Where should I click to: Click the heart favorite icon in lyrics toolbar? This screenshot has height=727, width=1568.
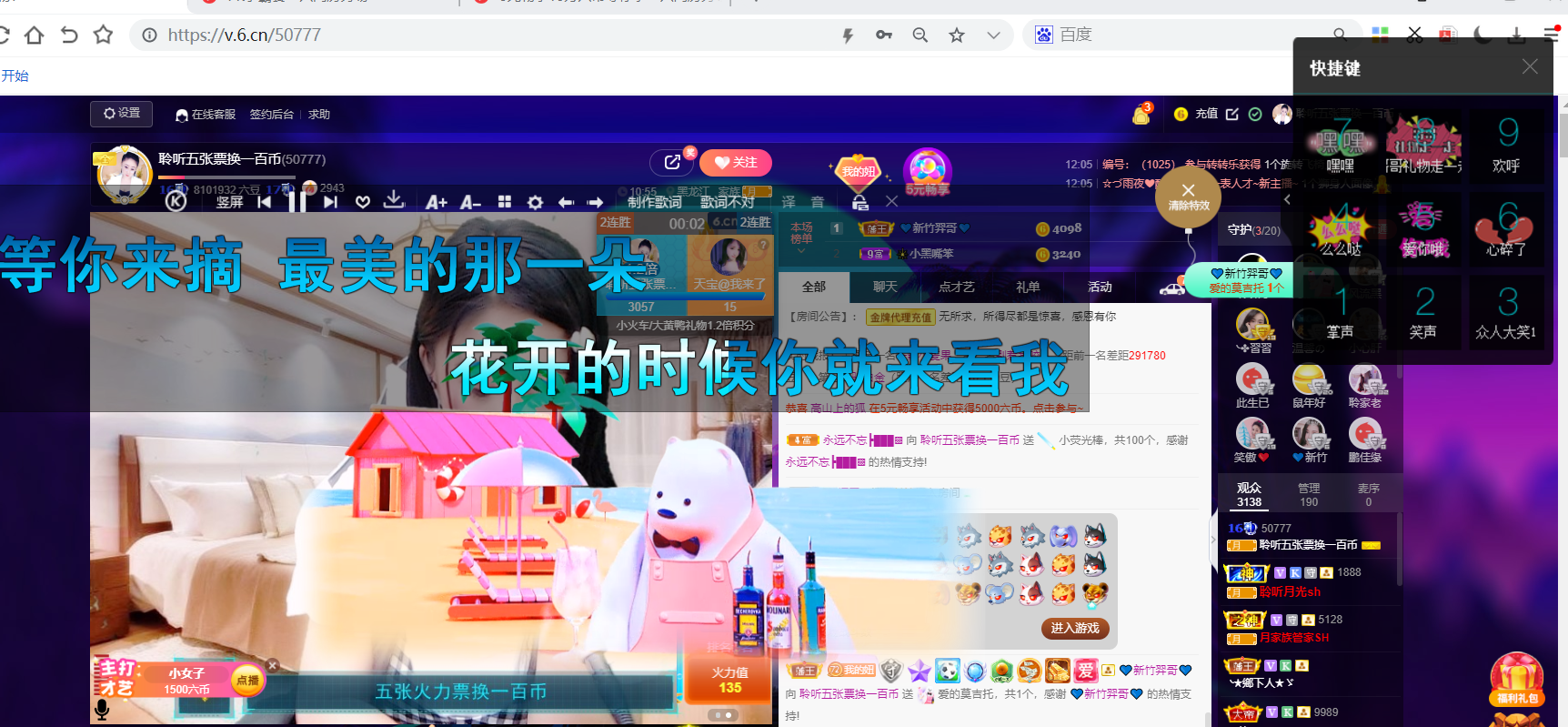click(363, 202)
